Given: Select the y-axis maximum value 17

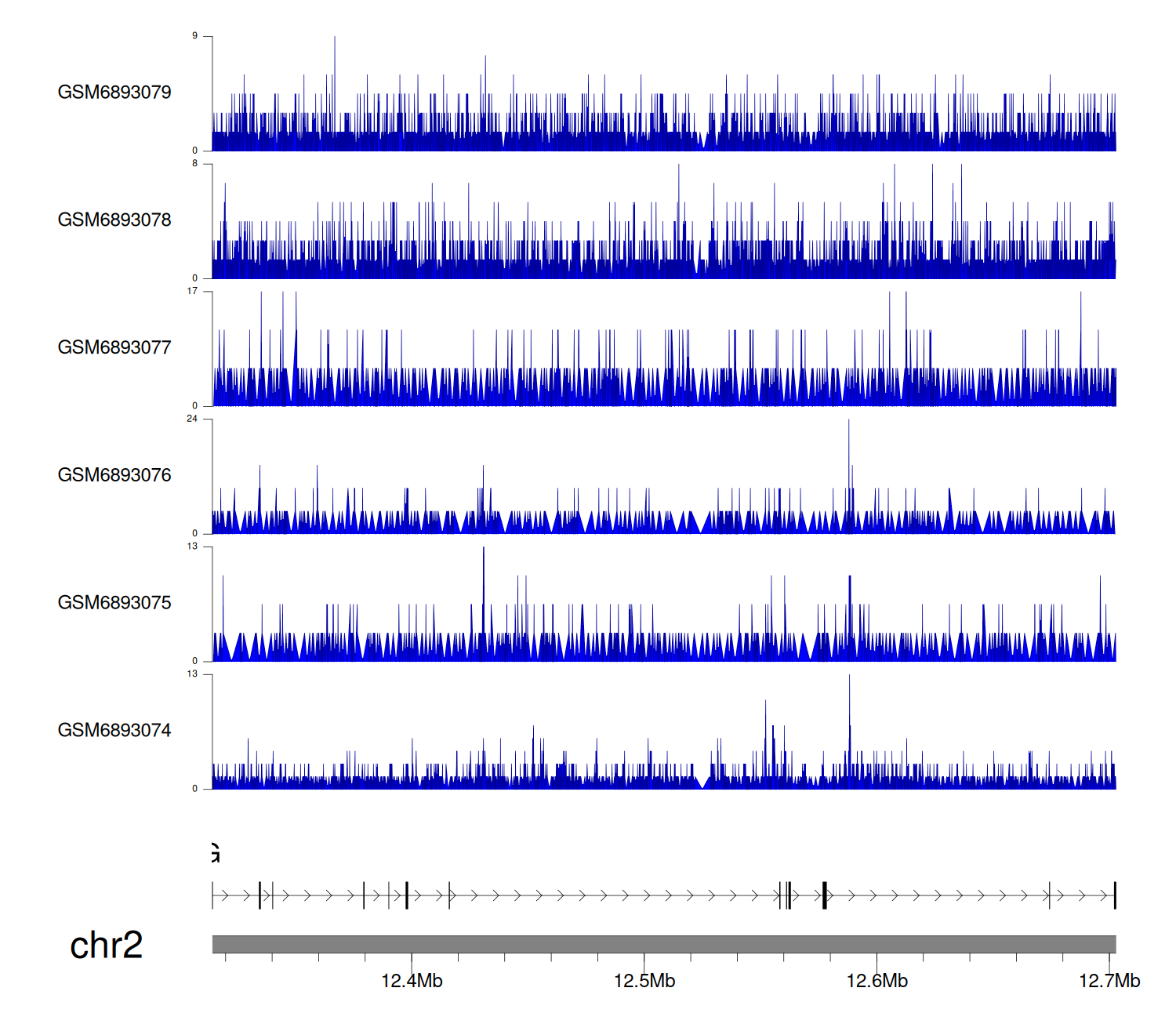Looking at the screenshot, I should coord(192,291).
